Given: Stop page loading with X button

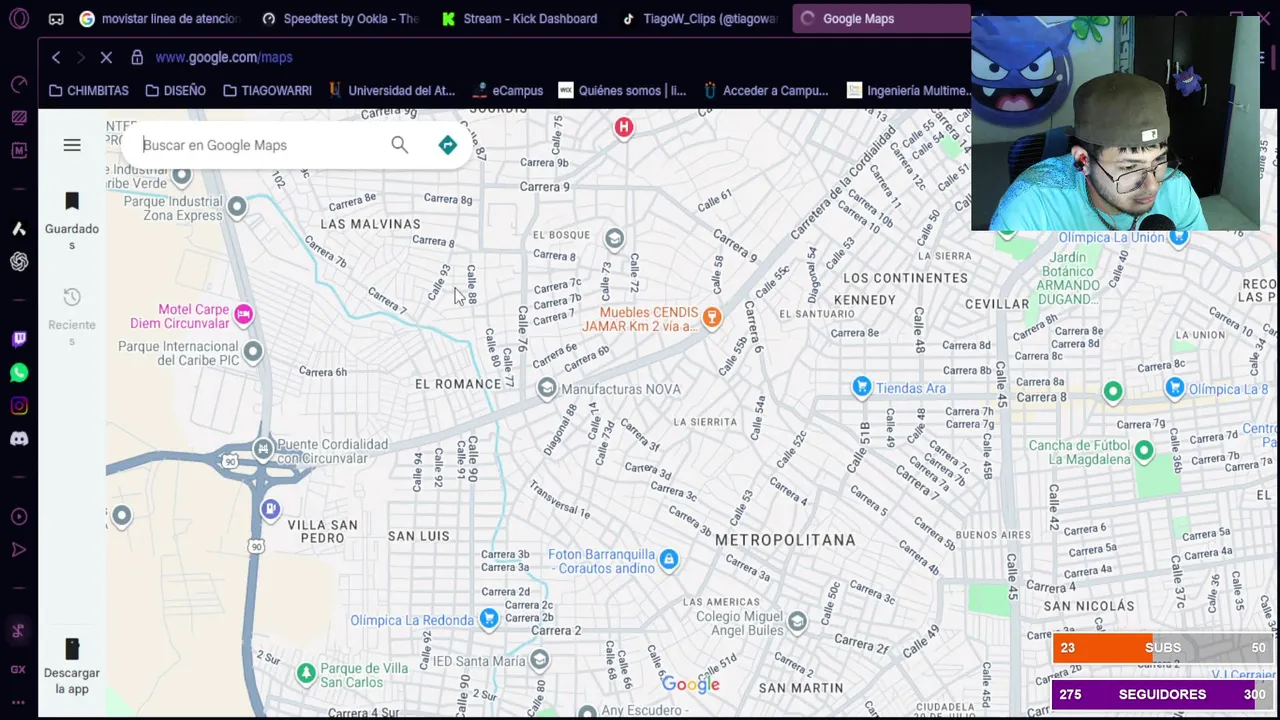Looking at the screenshot, I should 106,58.
